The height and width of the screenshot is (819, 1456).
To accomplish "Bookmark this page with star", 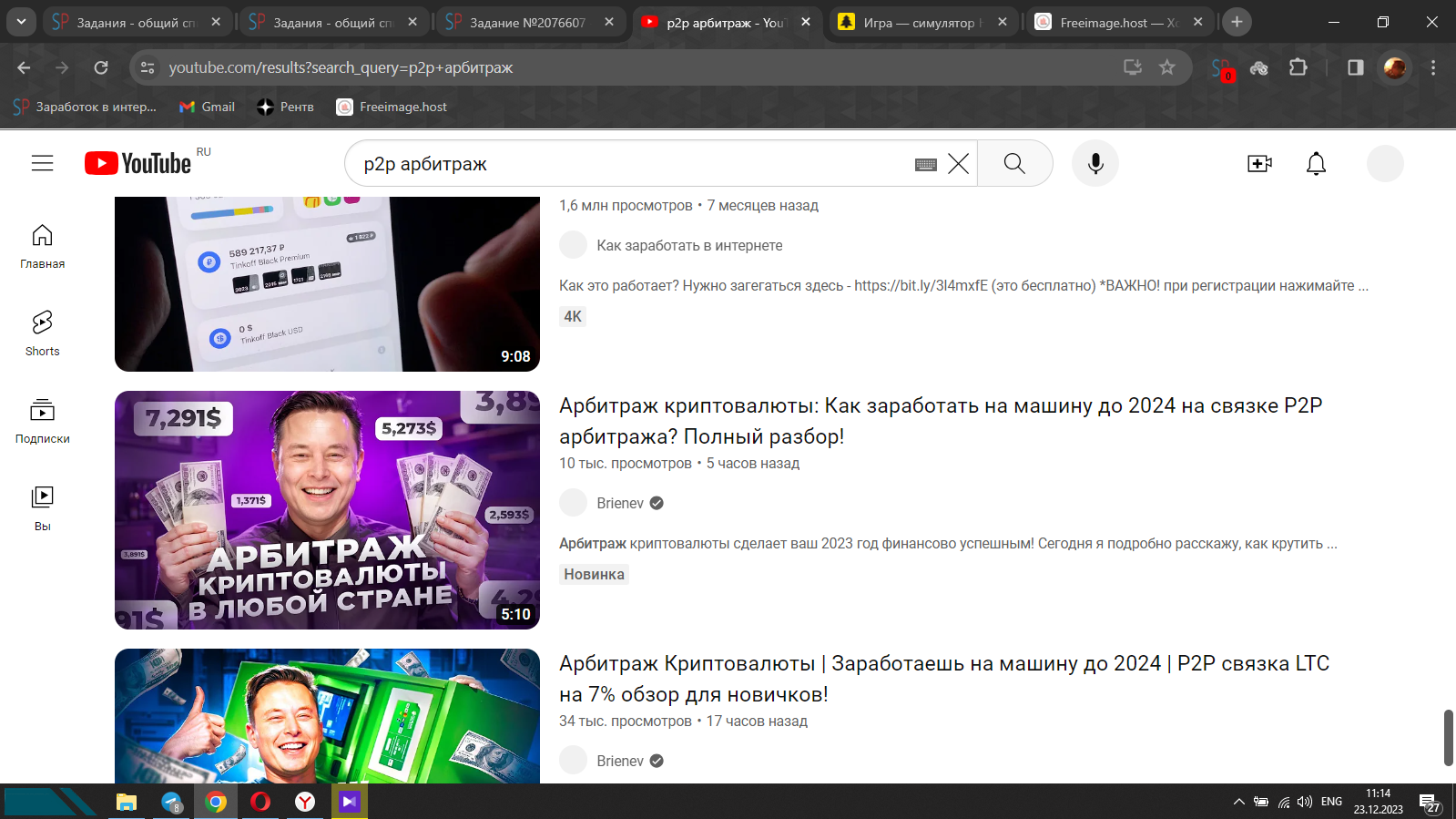I will tap(1166, 67).
